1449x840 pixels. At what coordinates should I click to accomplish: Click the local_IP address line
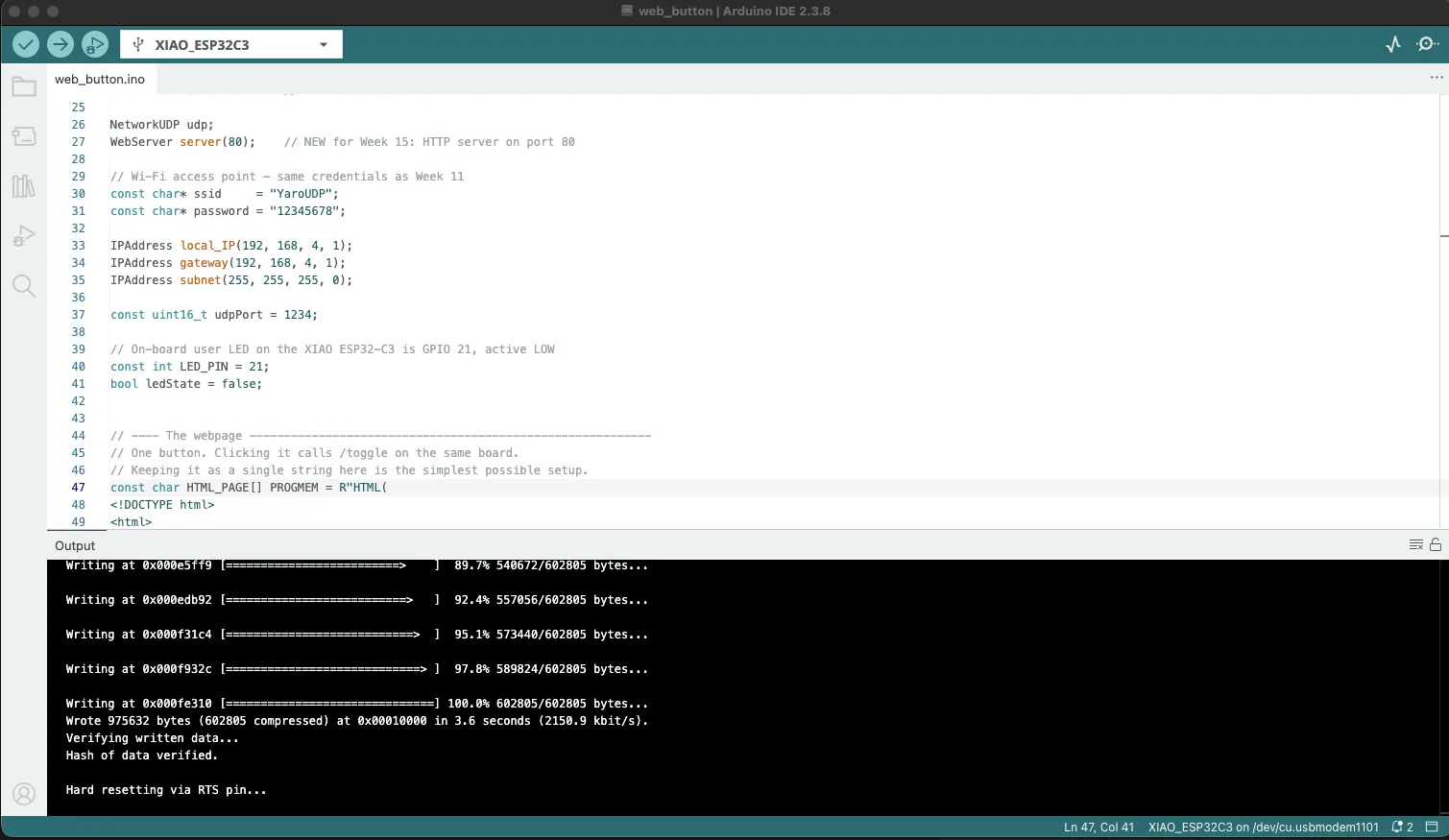[231, 246]
